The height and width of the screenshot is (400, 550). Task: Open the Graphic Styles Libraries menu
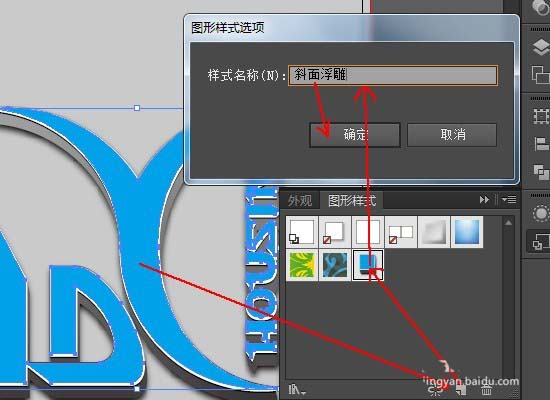point(296,389)
